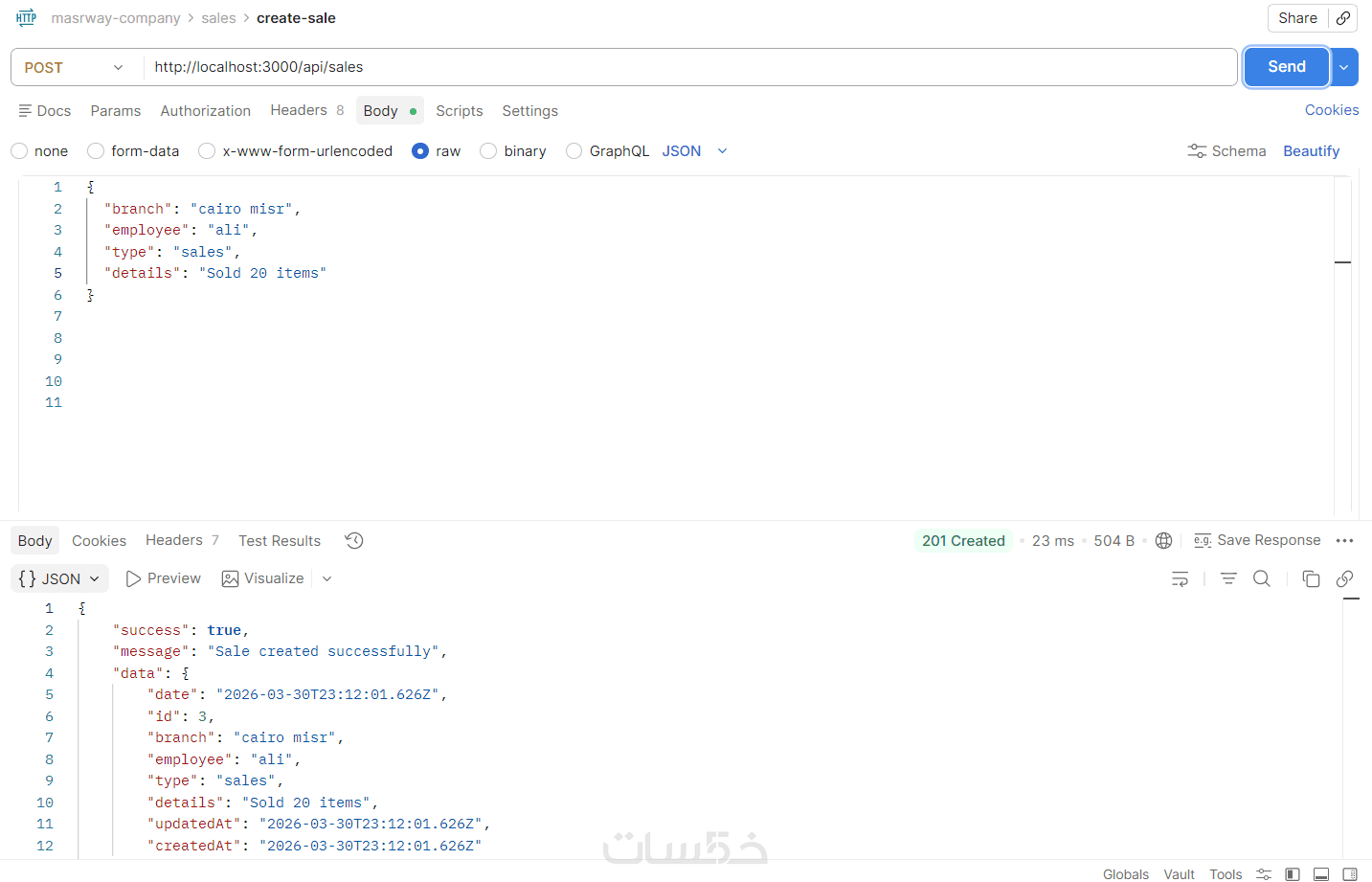Select the form-data body type
The image size is (1372, 882).
(x=133, y=151)
